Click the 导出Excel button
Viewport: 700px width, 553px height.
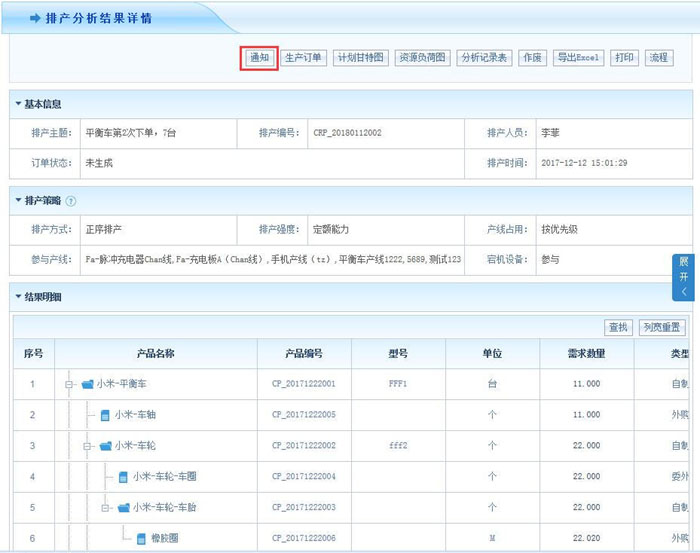(579, 58)
